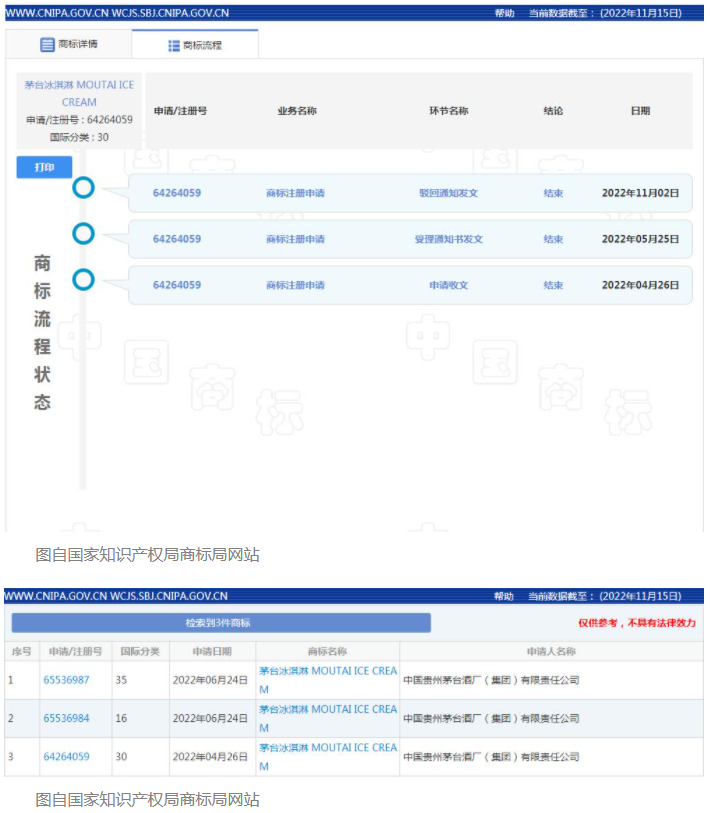This screenshot has height=813, width=710.
Task: Click applicant 中国贵州茅台酒厂 in row 2
Action: click(x=491, y=718)
